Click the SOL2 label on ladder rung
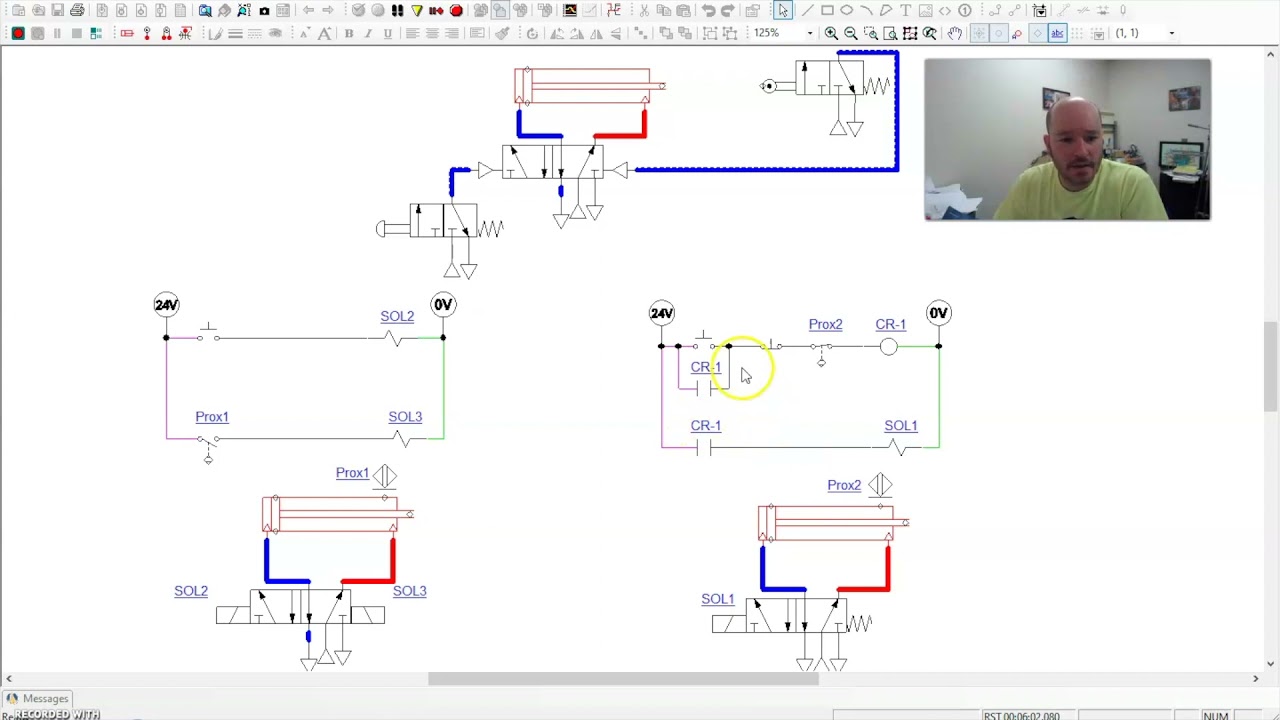1280x720 pixels. coord(397,316)
